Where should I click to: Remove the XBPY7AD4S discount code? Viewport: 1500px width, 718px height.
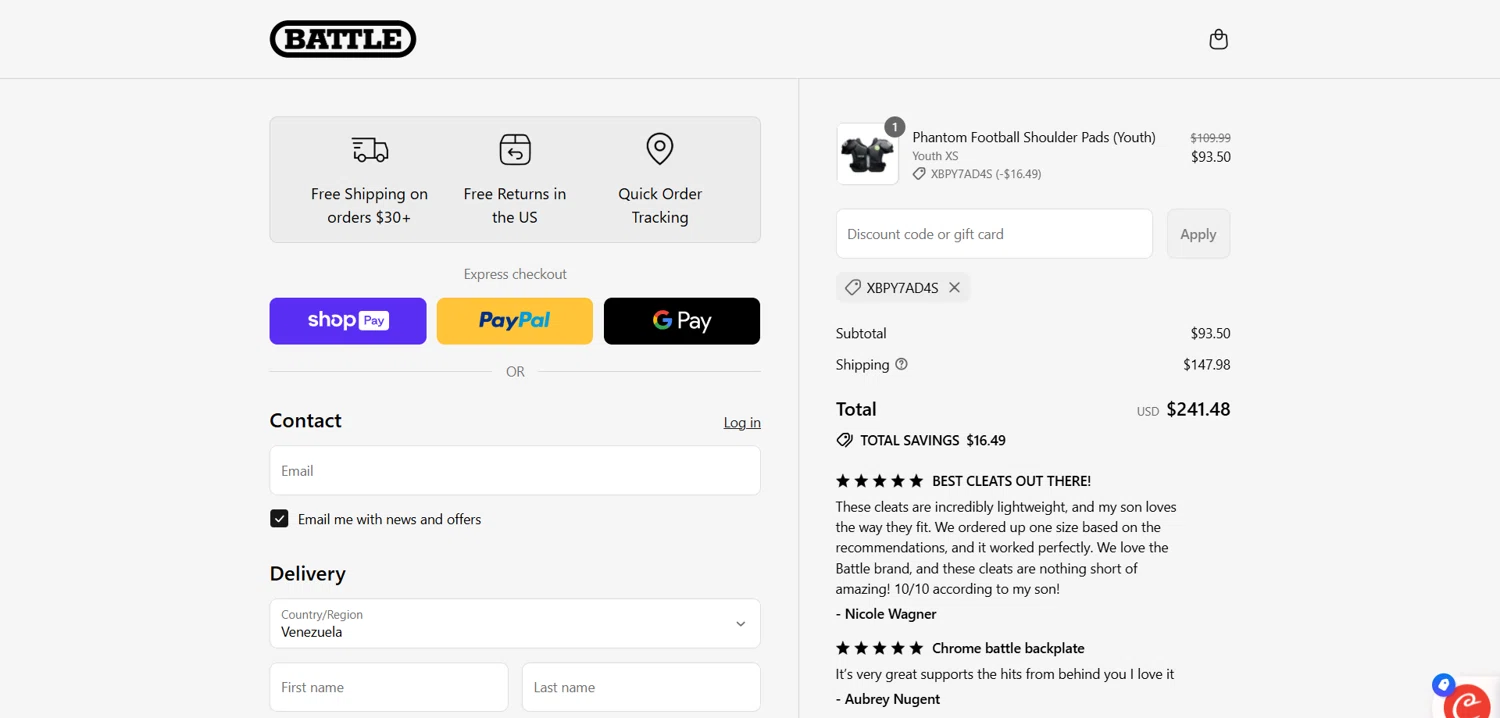955,288
